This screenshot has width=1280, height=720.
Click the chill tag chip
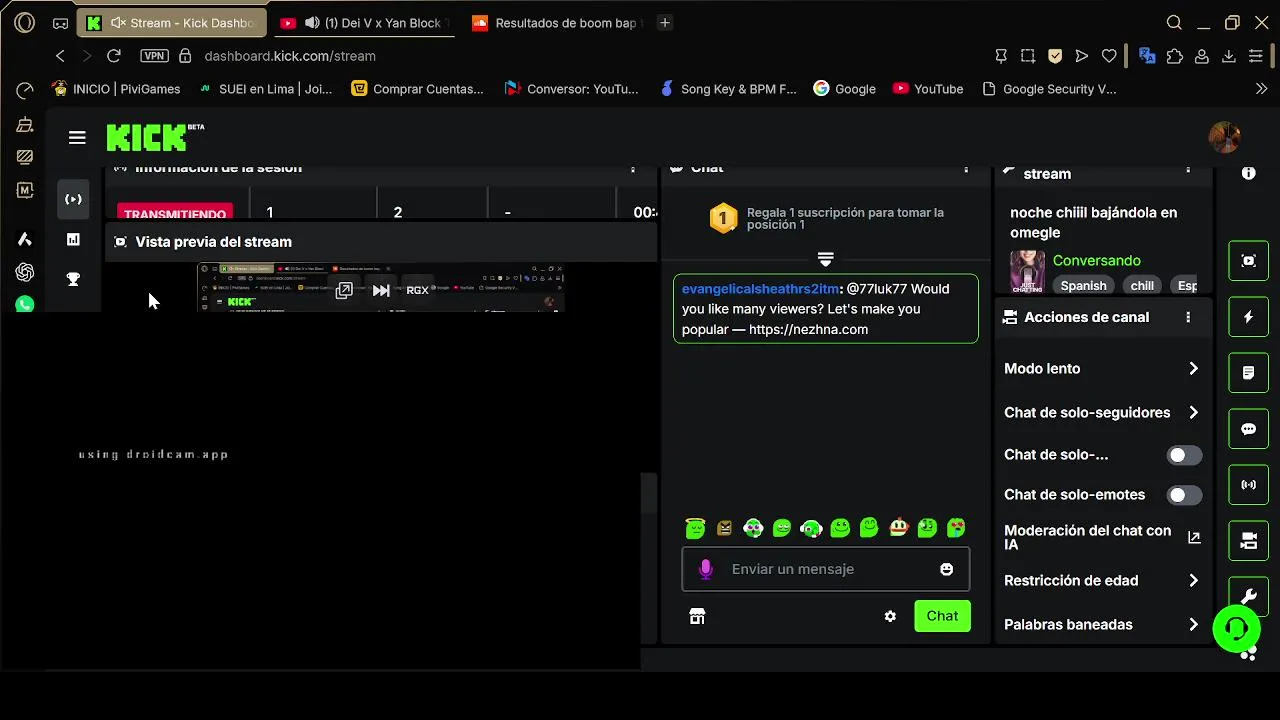point(1142,286)
